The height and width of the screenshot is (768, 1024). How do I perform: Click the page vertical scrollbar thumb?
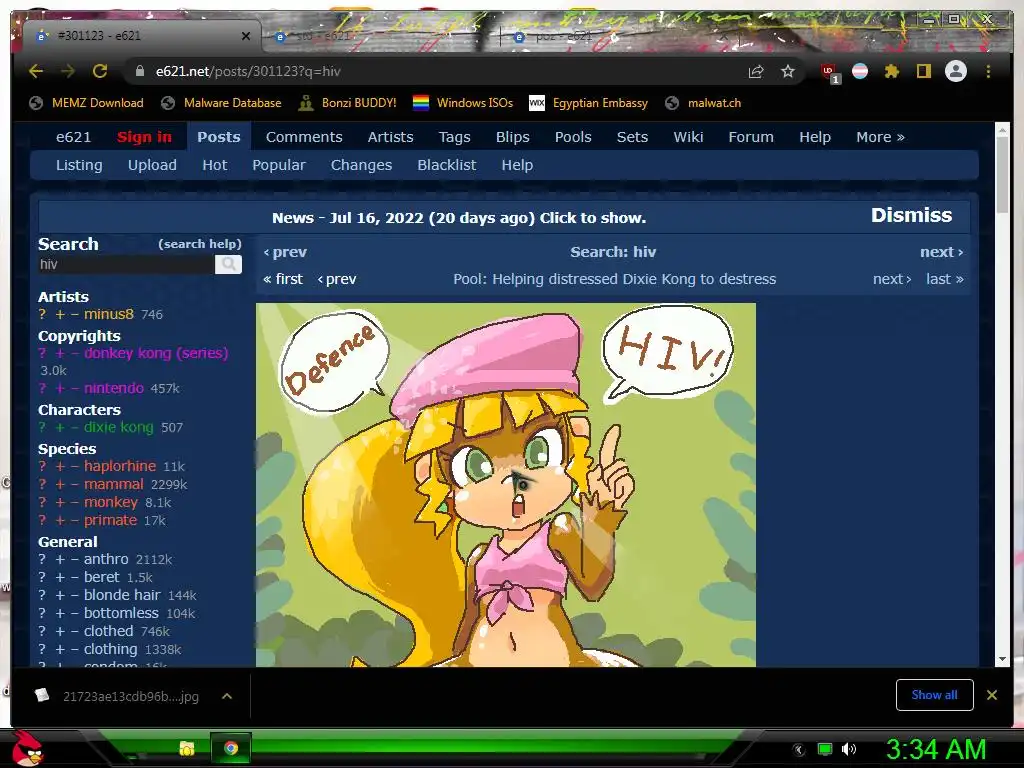tap(1002, 174)
